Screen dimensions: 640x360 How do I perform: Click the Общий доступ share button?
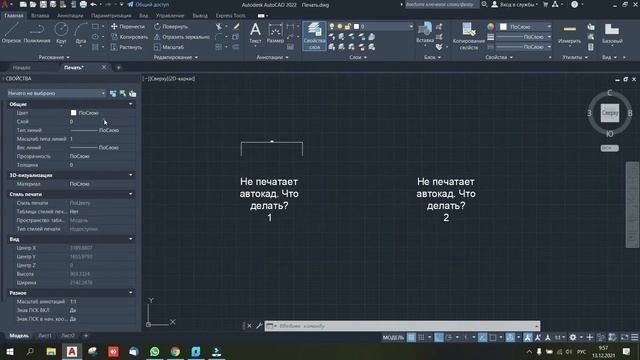[x=148, y=4]
